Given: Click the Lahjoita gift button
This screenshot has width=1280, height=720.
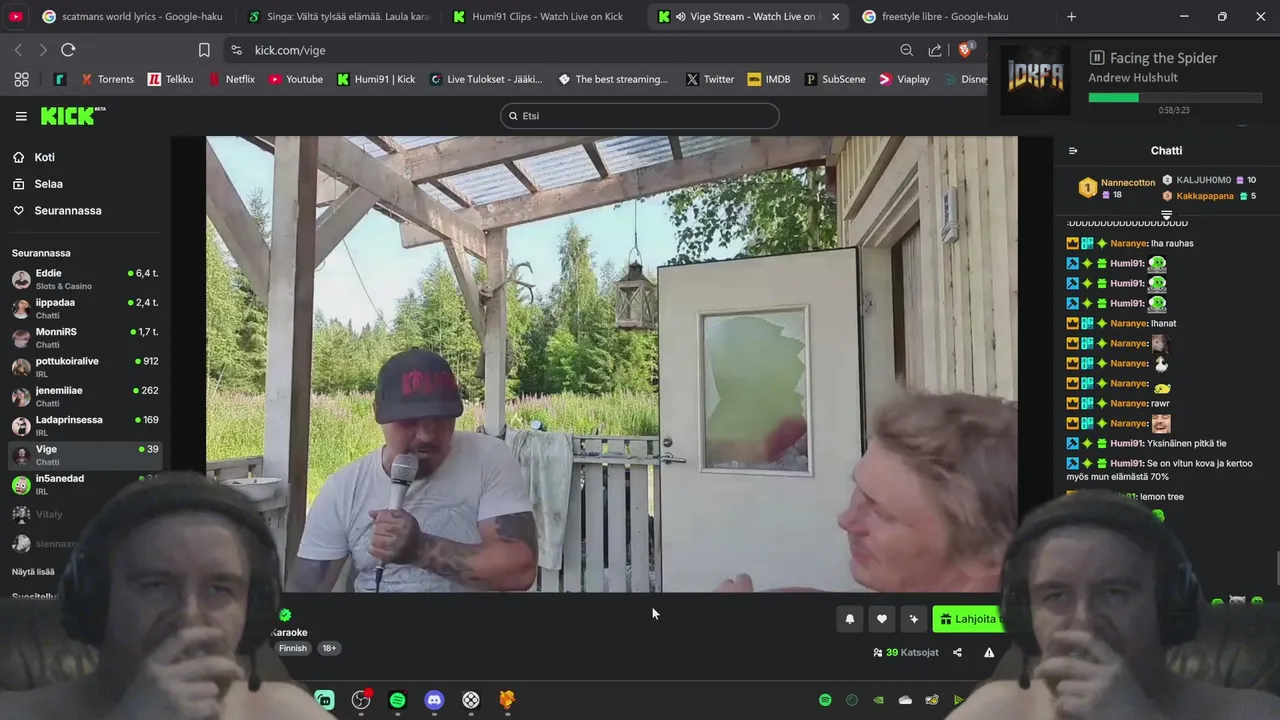Looking at the screenshot, I should [x=968, y=619].
